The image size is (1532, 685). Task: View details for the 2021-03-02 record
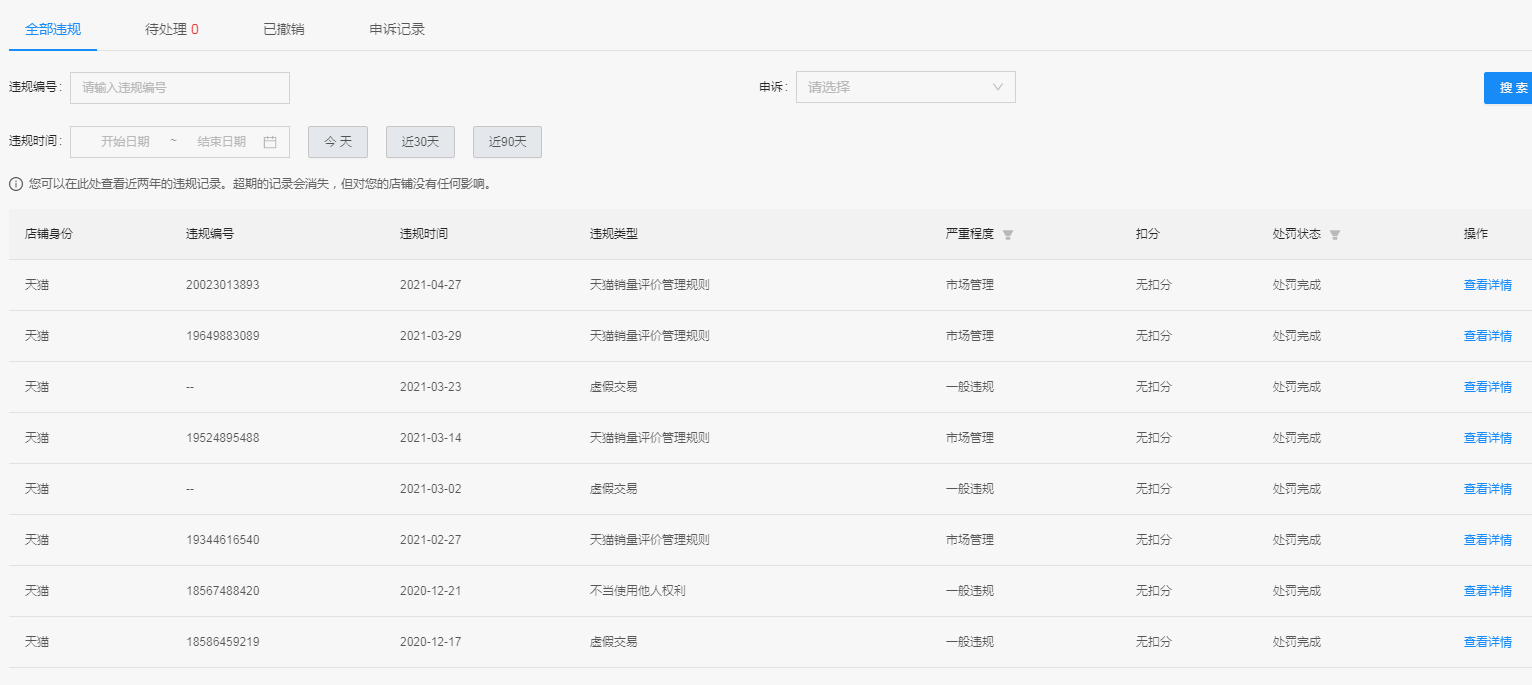point(1488,489)
